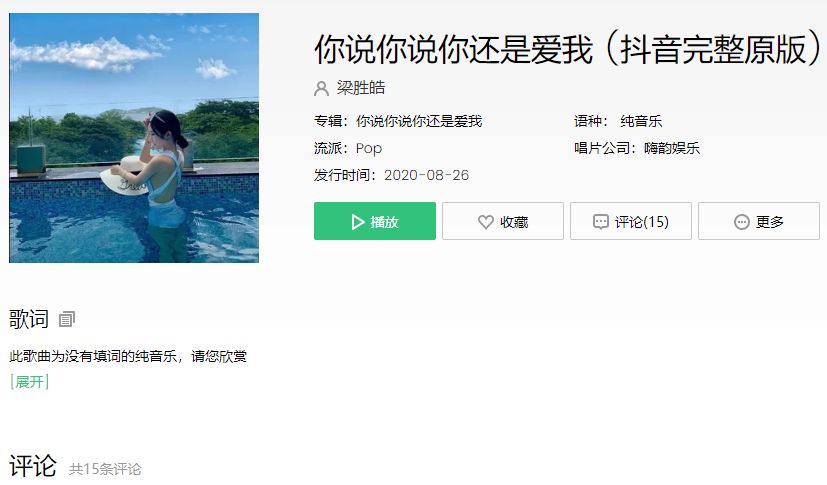Screen dimensions: 827x485
Task: Open artist 梁胜皓 page
Action: click(x=361, y=88)
